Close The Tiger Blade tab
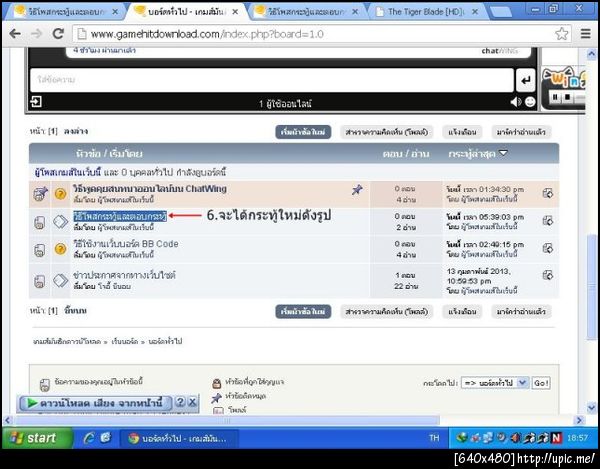The image size is (600, 469). point(475,12)
